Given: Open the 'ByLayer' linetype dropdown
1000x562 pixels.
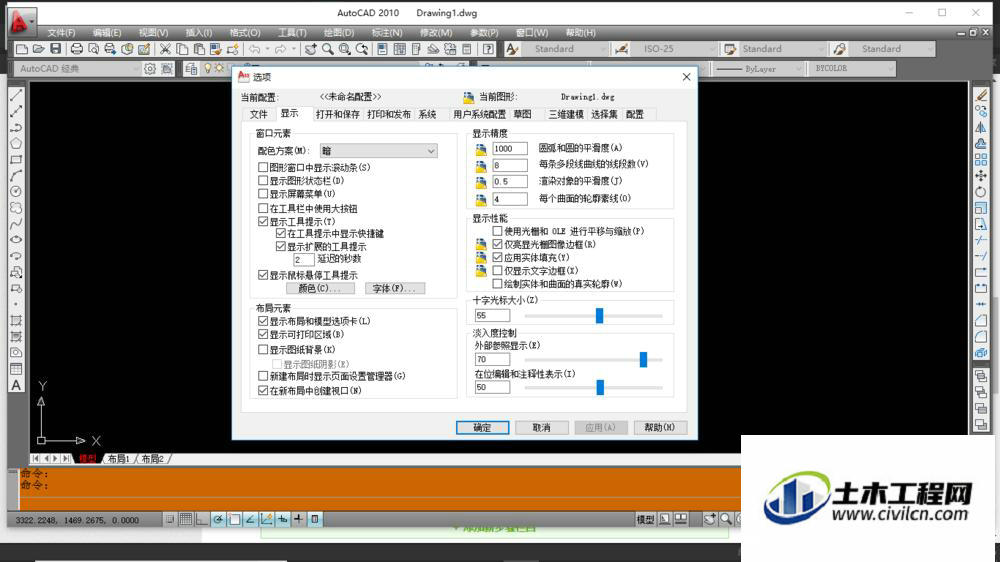Looking at the screenshot, I should coord(758,69).
